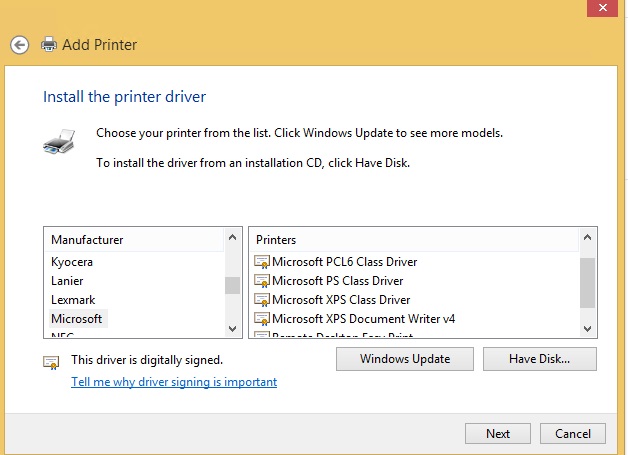Select Microsoft manufacturer entry
This screenshot has width=628, height=455.
point(77,319)
